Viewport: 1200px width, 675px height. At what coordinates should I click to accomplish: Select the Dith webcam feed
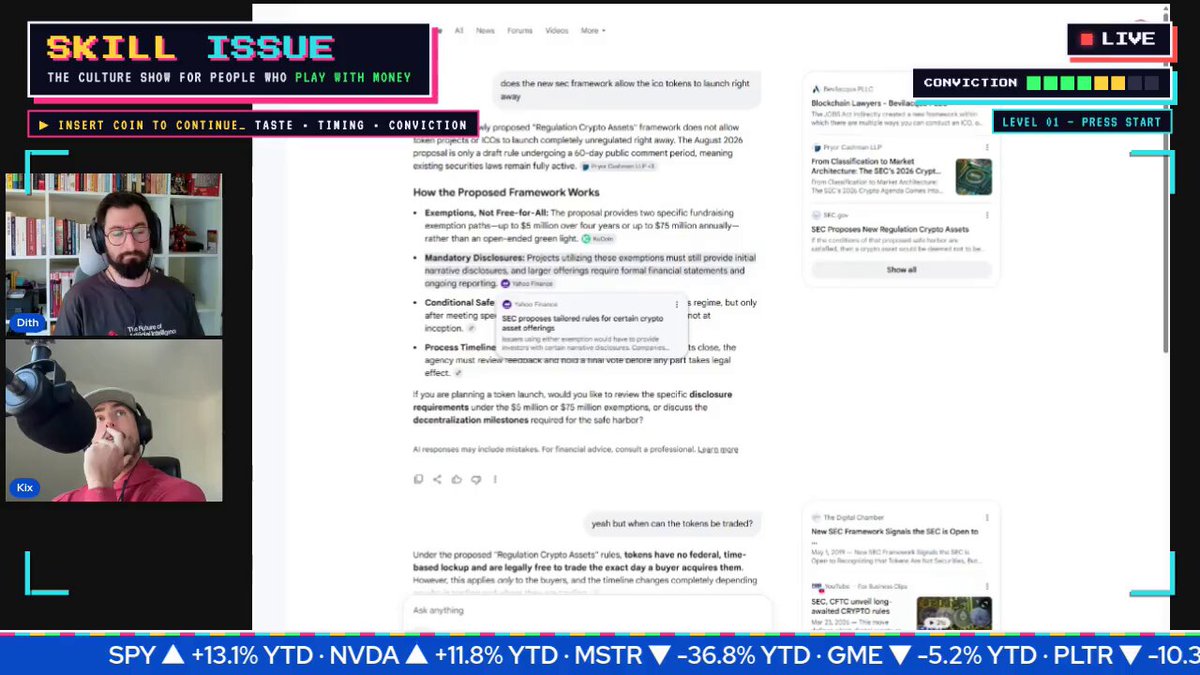pos(114,255)
